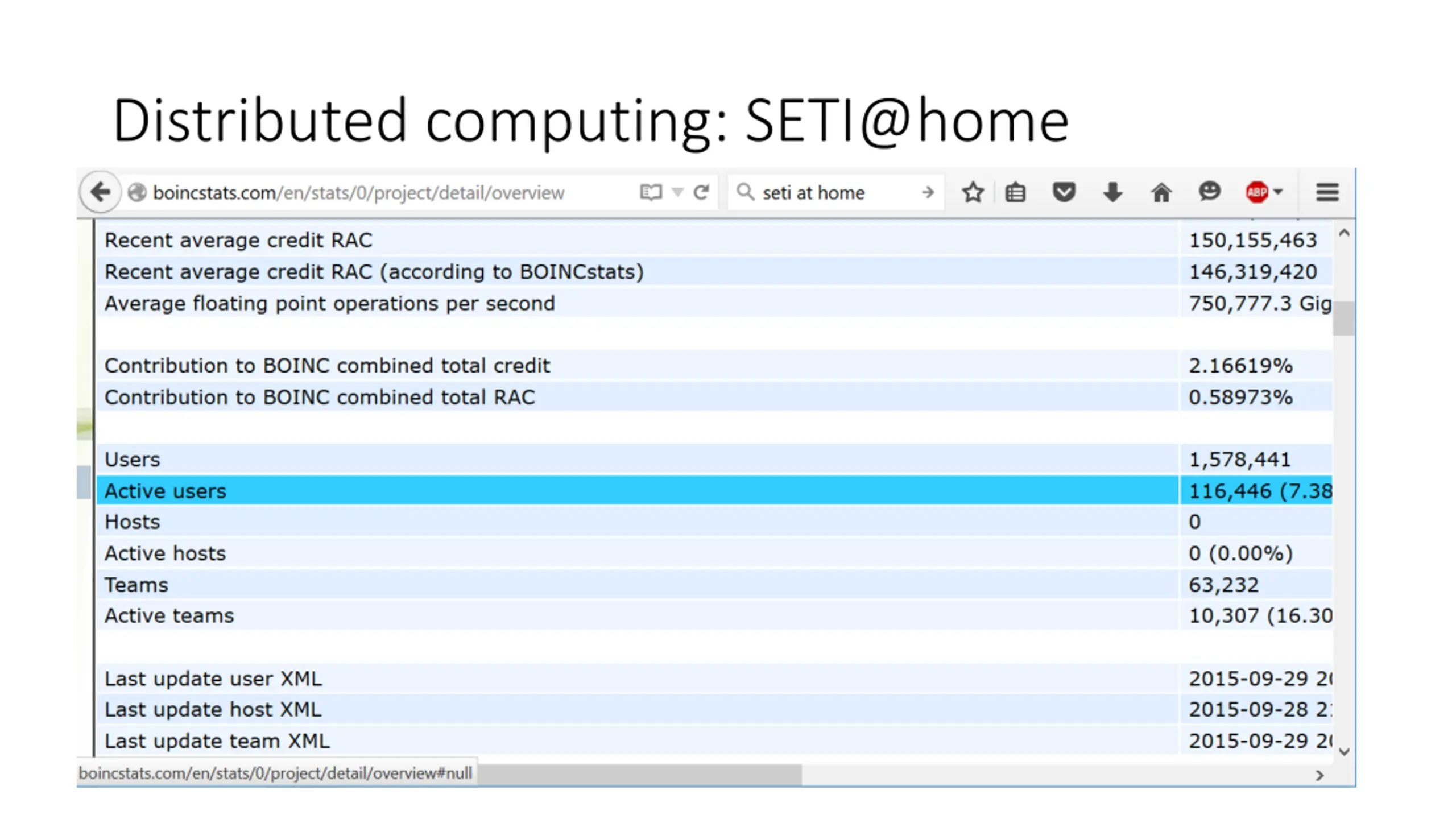Click the date value 2015-09-28

click(1248, 710)
